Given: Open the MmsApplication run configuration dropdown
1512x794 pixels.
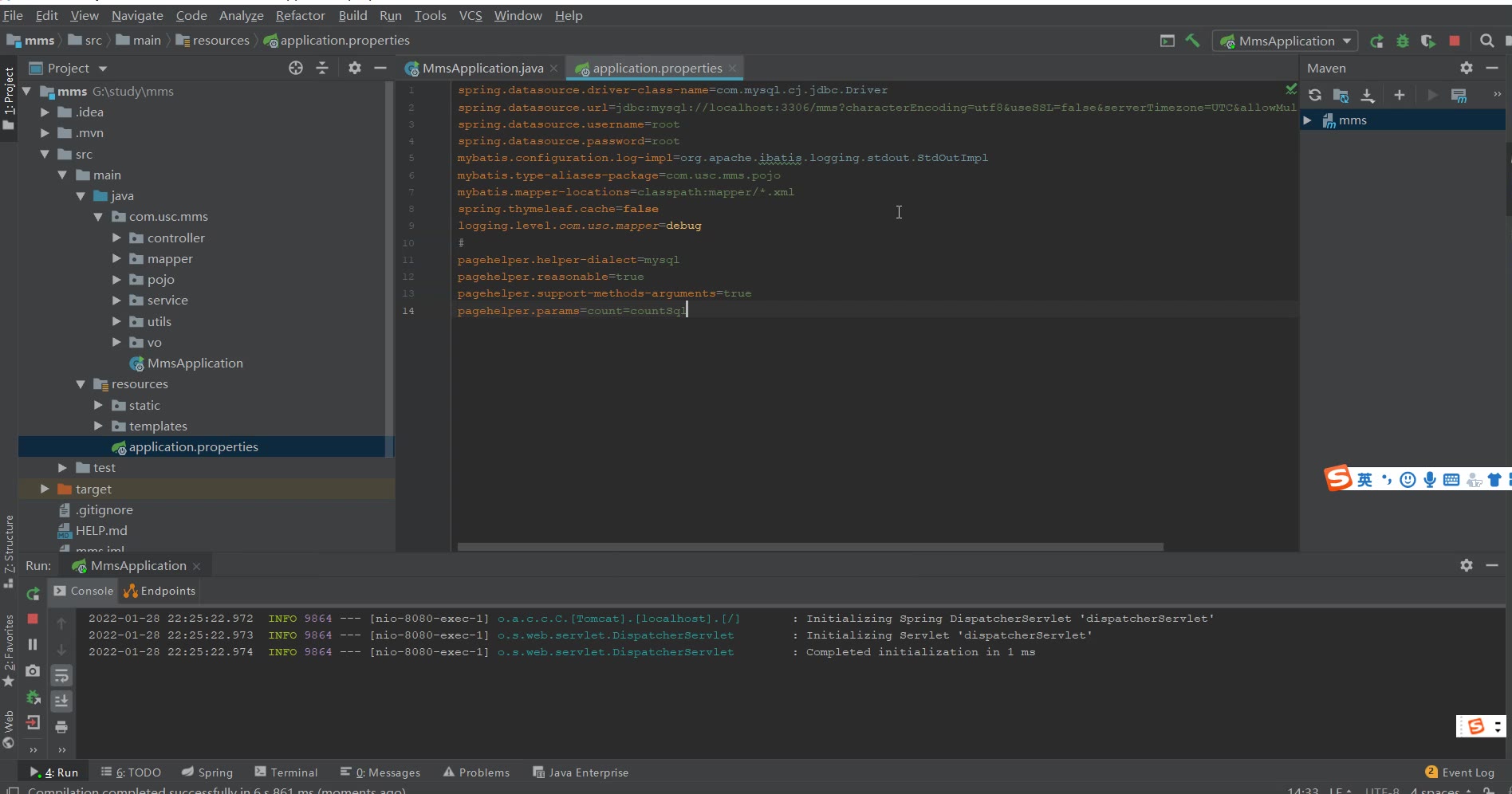Looking at the screenshot, I should coord(1286,41).
